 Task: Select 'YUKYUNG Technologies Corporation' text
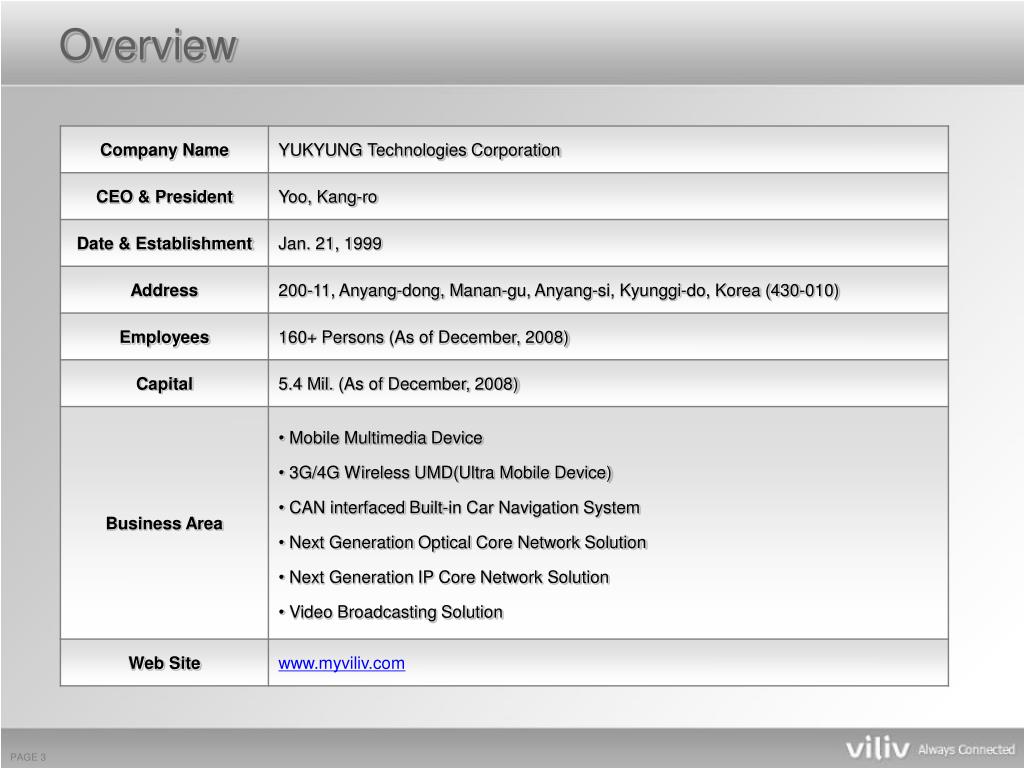click(x=419, y=150)
